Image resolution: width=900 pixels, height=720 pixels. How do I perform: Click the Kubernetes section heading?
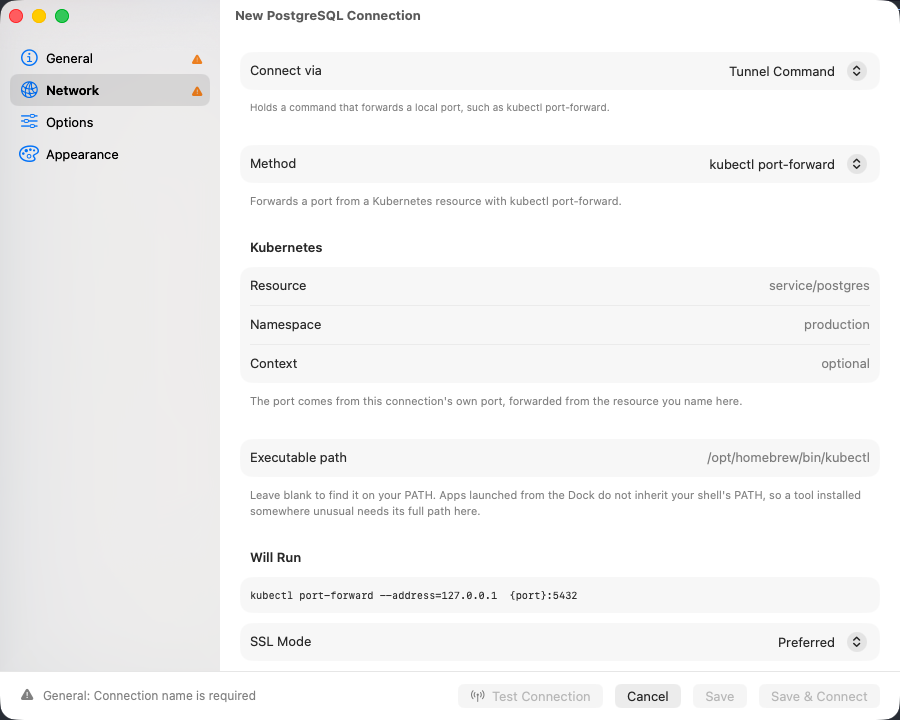(x=286, y=247)
